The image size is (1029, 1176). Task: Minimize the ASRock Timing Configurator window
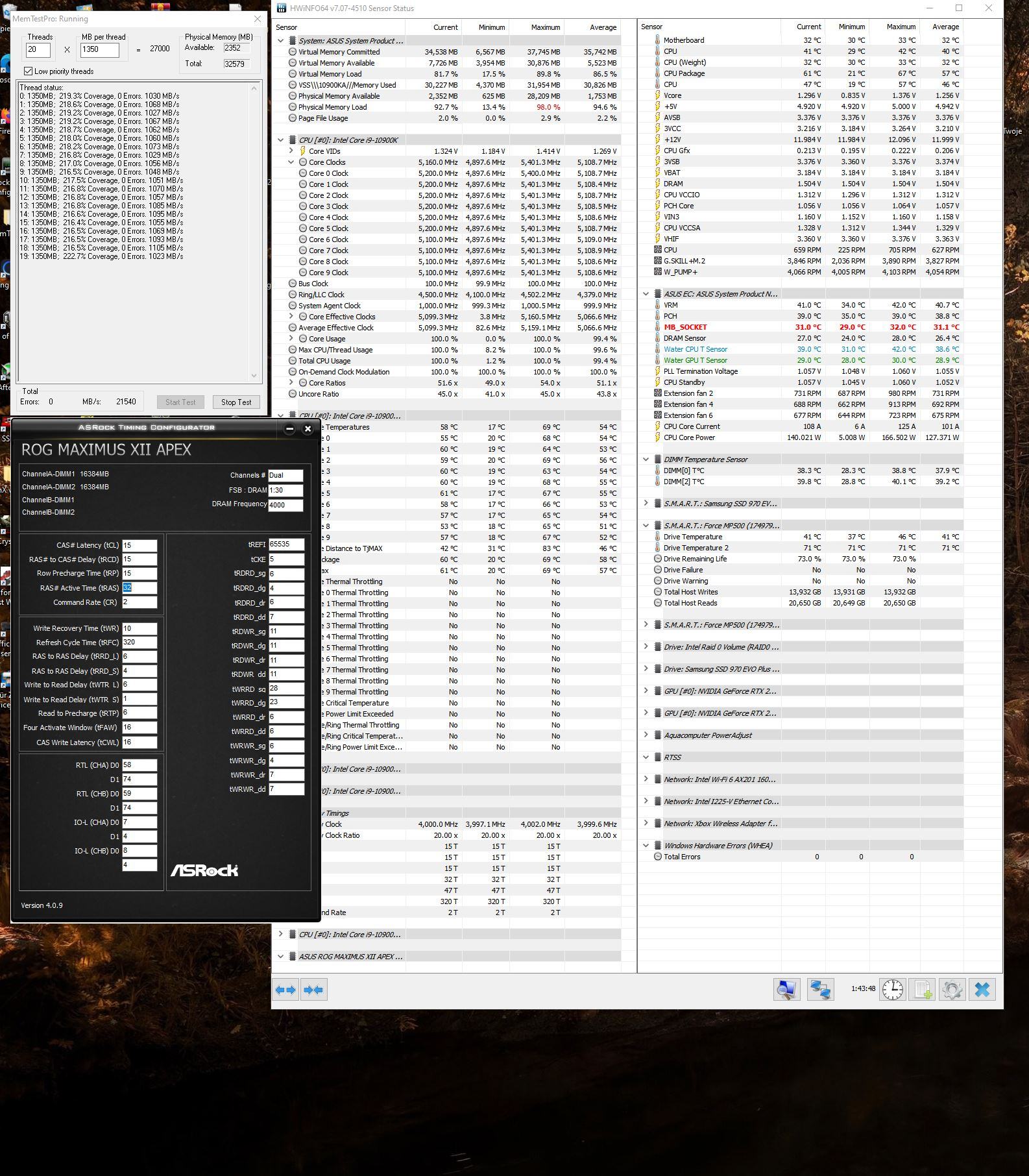click(290, 428)
